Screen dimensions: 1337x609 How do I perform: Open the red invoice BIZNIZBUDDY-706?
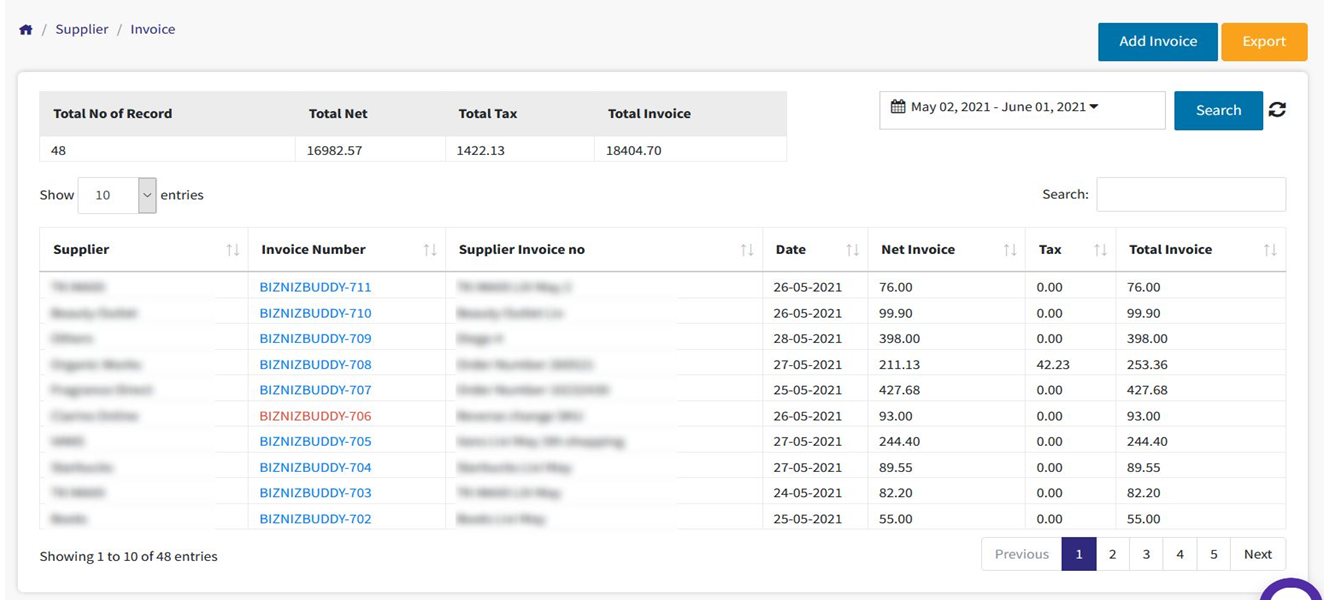tap(315, 416)
